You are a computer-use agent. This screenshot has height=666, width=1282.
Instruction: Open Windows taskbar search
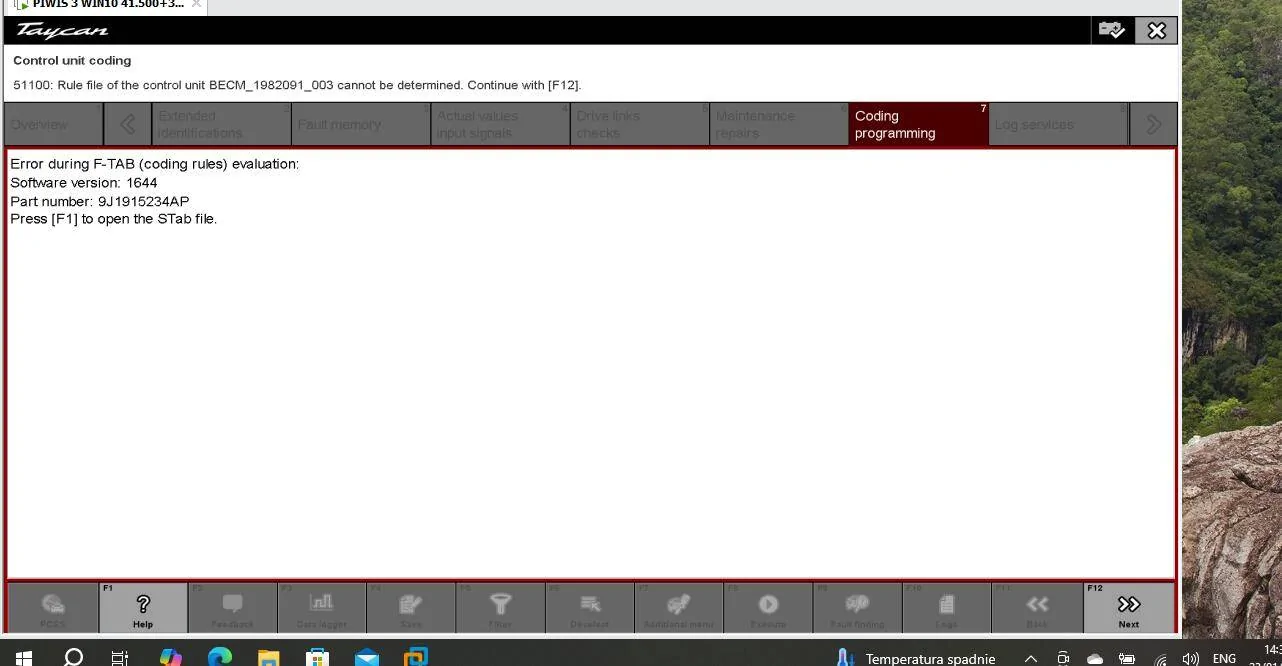click(x=73, y=658)
